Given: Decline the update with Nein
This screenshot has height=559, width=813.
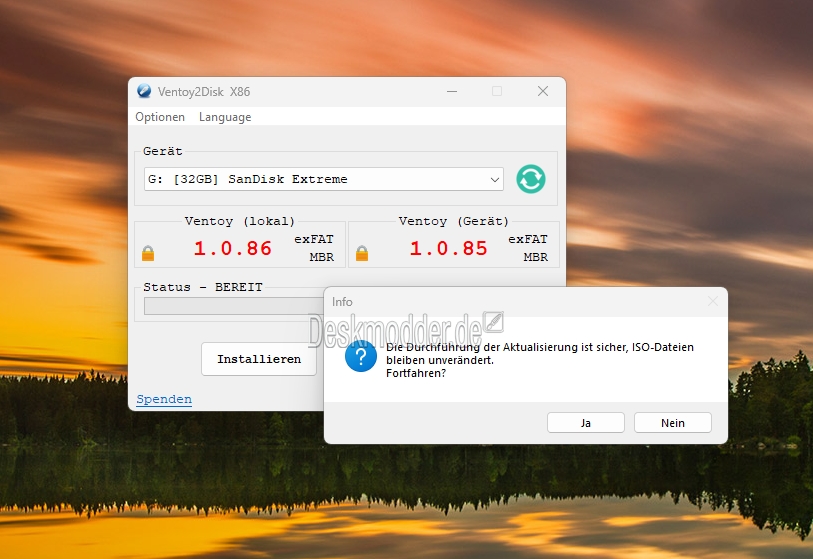Looking at the screenshot, I should point(672,423).
